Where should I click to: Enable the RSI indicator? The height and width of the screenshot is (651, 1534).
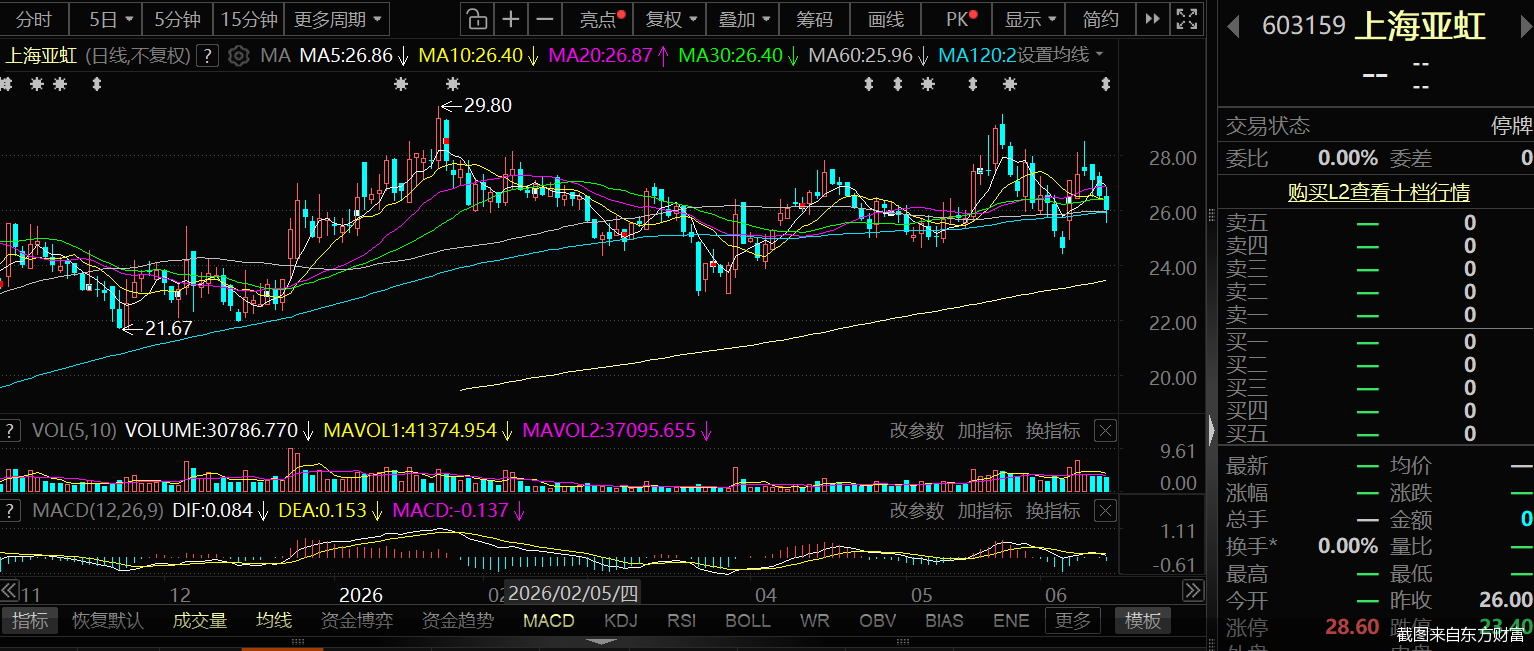click(x=681, y=621)
